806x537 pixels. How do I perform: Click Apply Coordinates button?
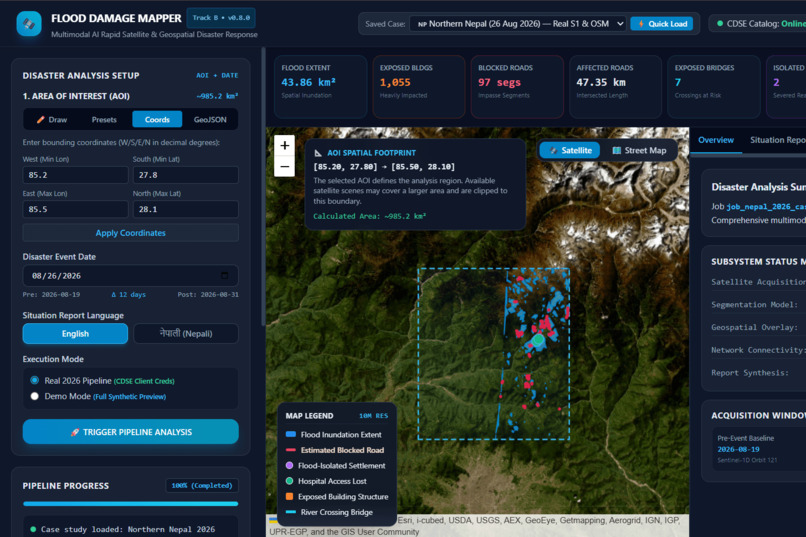[x=131, y=233]
